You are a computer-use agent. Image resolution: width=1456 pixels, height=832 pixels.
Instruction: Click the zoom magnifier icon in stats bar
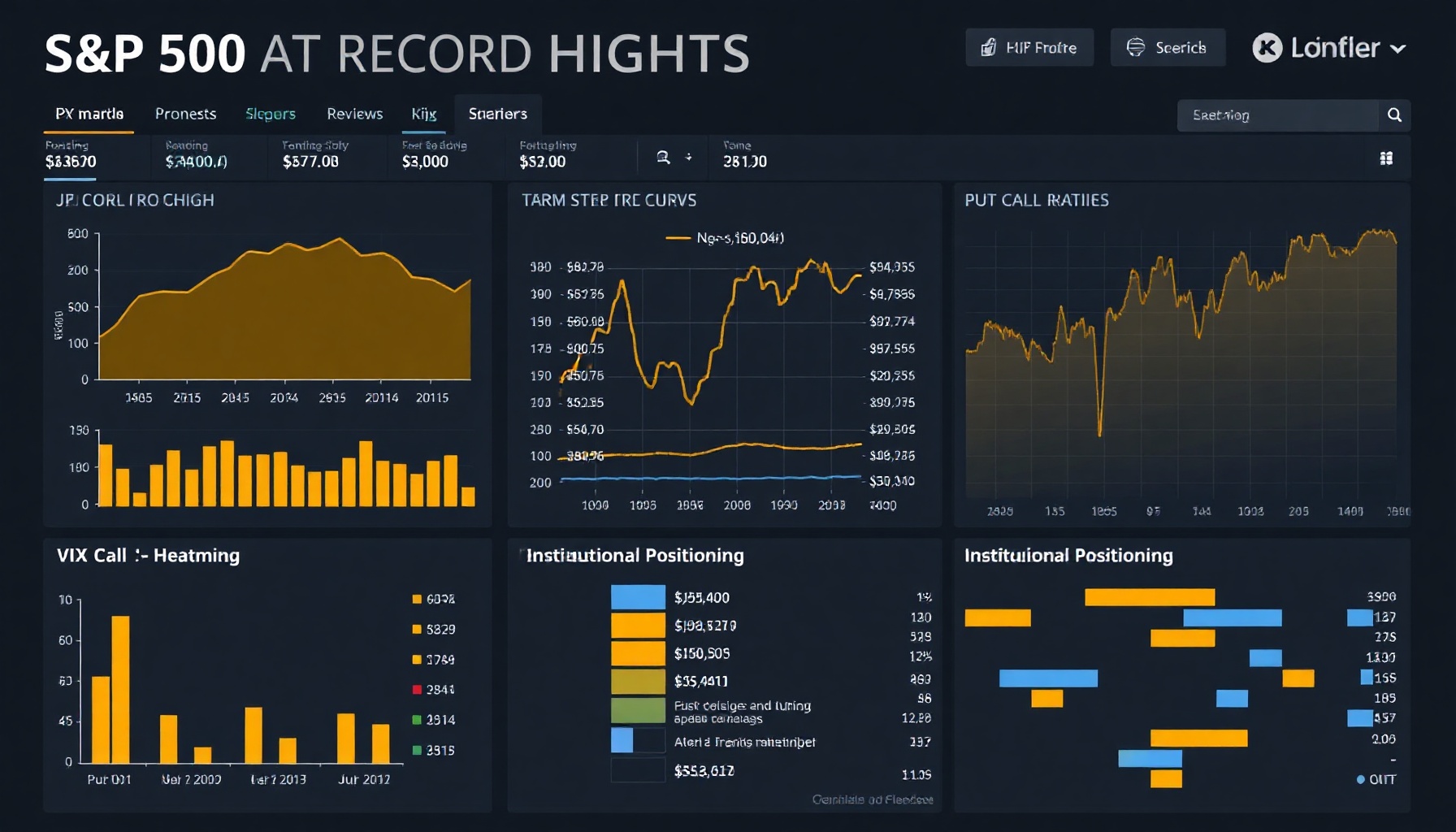[664, 158]
